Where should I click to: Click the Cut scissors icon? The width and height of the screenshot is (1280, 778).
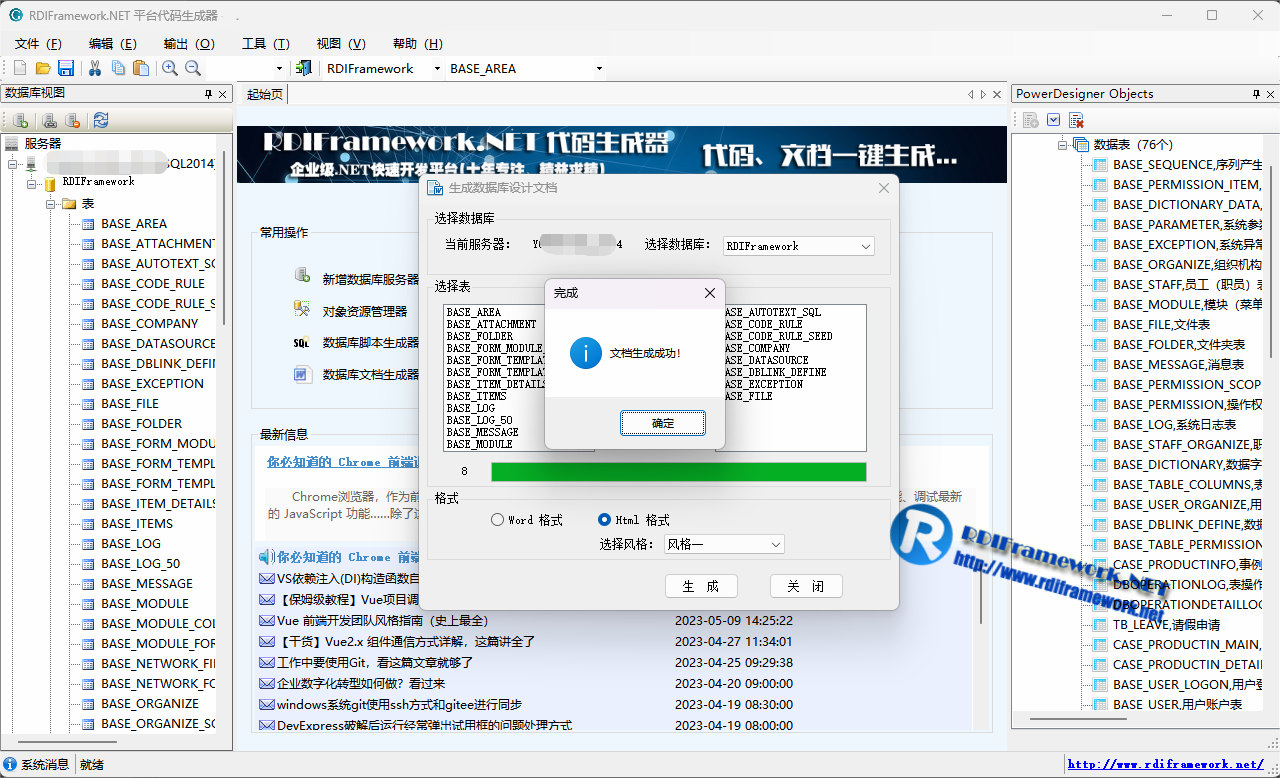(95, 68)
